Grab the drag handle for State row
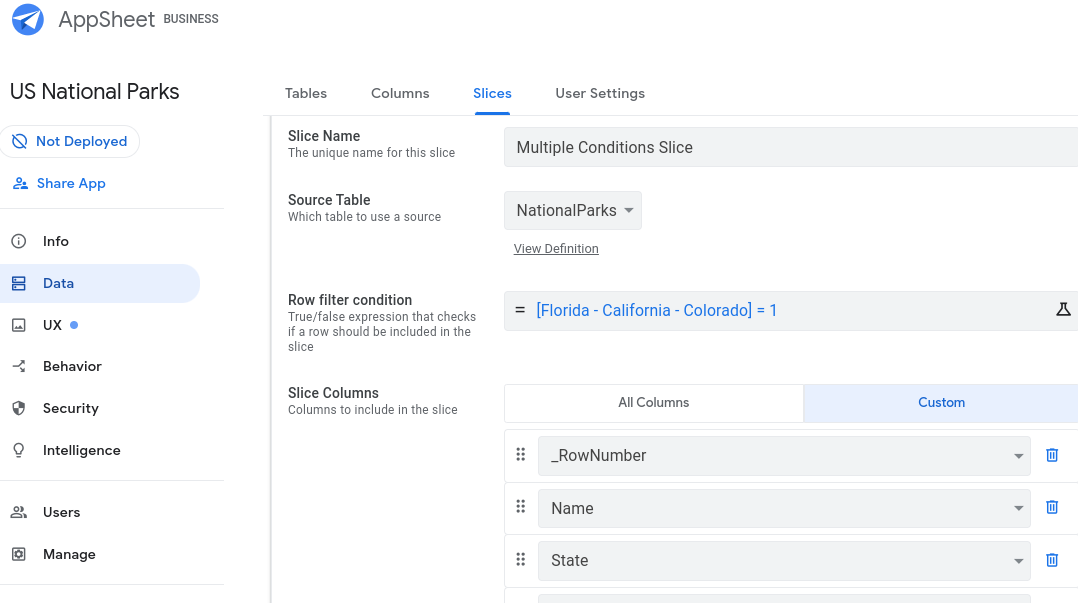 pyautogui.click(x=520, y=560)
